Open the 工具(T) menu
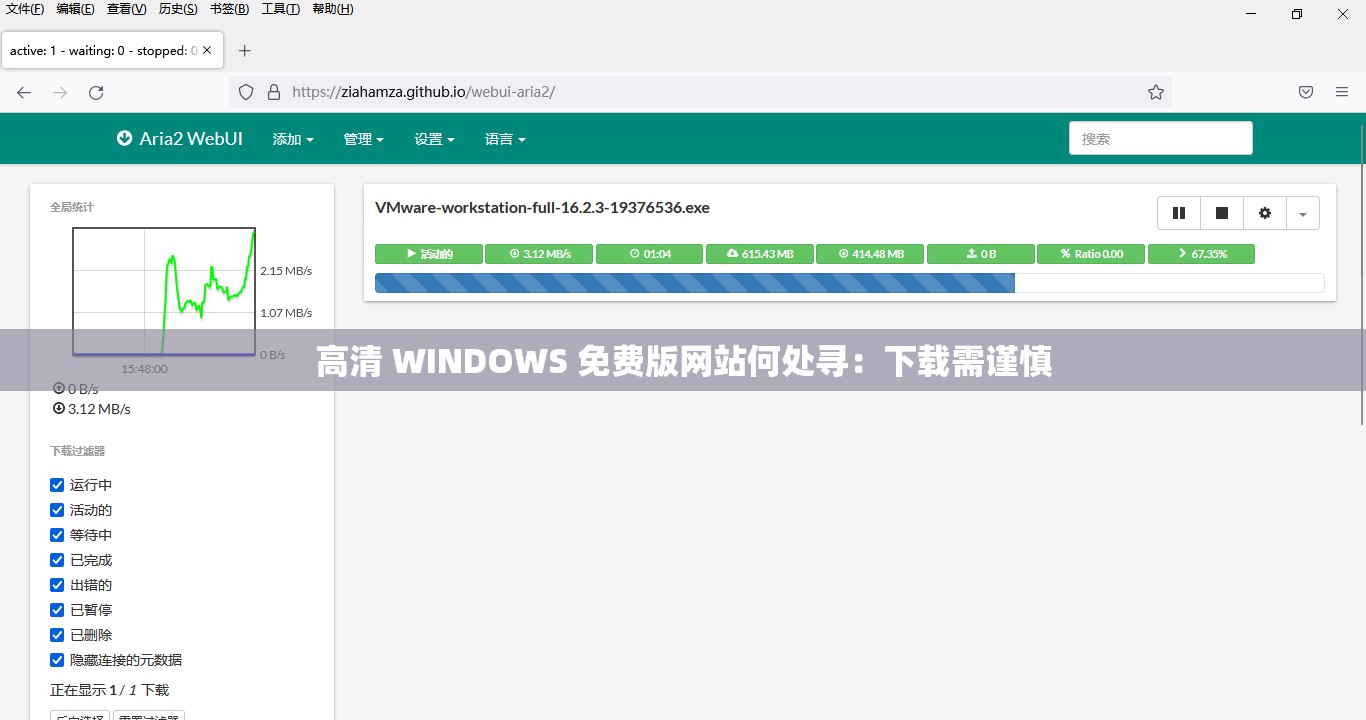Viewport: 1366px width, 720px height. click(280, 9)
